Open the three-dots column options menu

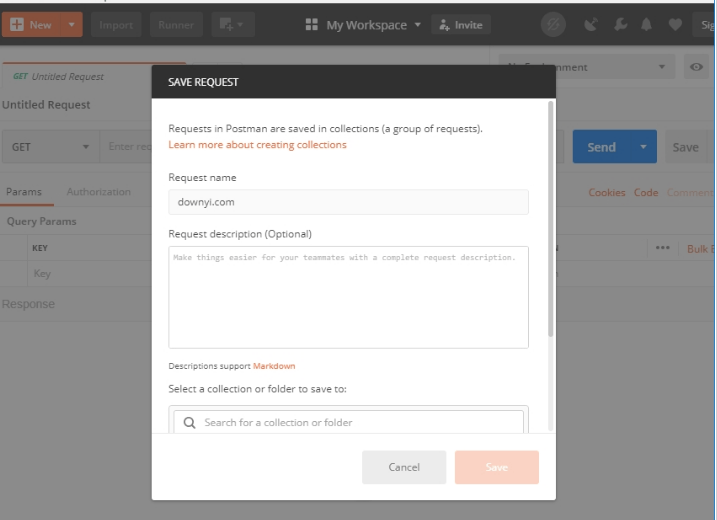[662, 248]
